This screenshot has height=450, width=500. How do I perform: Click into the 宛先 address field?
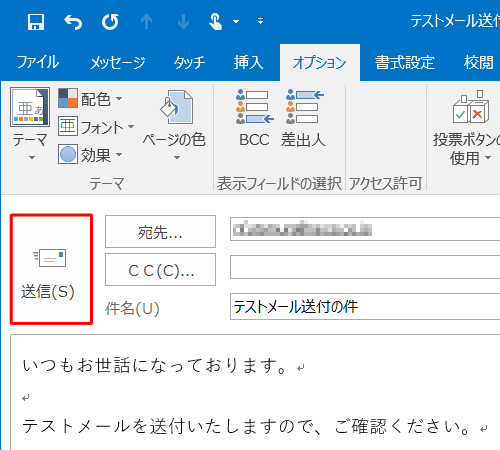(365, 229)
